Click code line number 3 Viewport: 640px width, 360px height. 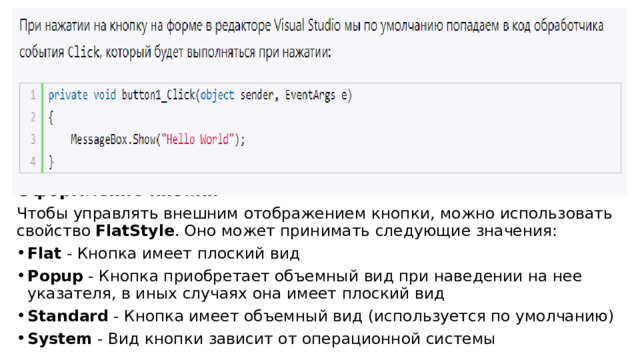pyautogui.click(x=33, y=140)
